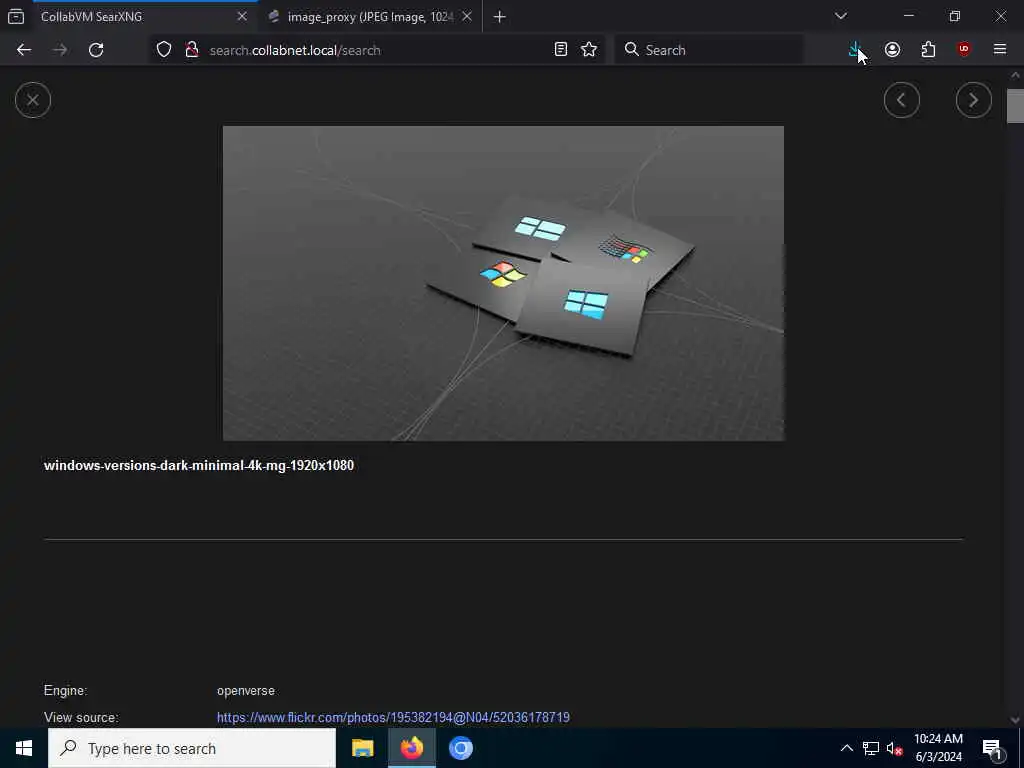Open Firefox account menu
Viewport: 1024px width, 768px height.
pyautogui.click(x=892, y=50)
